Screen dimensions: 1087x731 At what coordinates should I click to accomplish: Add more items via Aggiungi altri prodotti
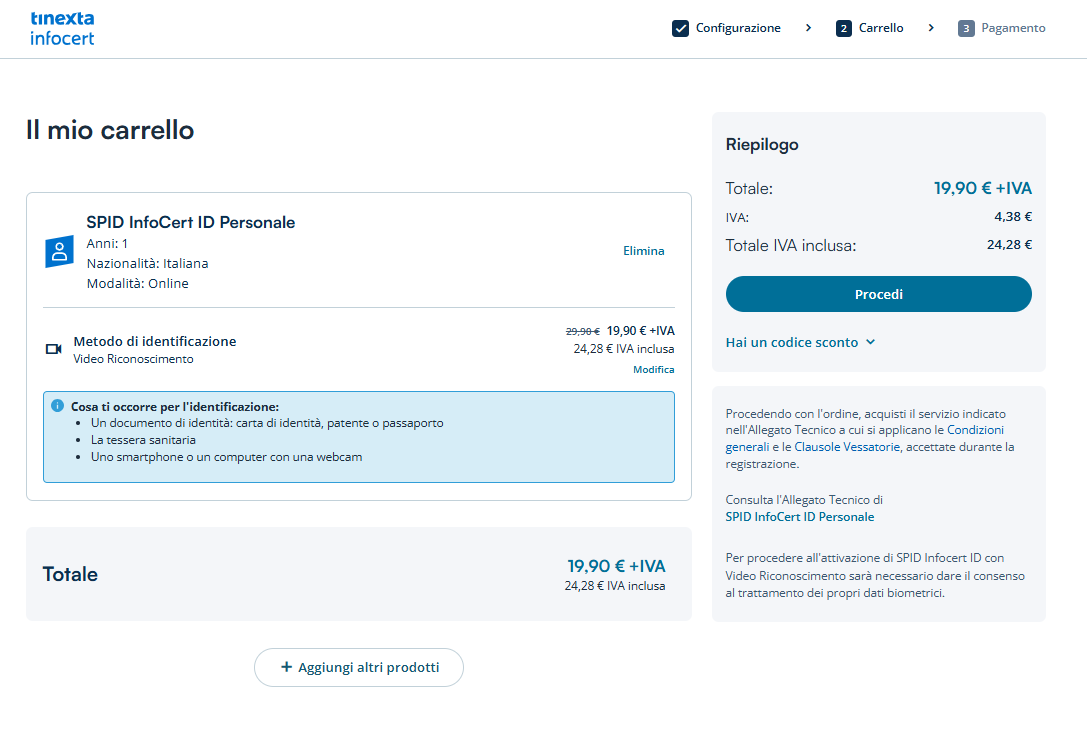pos(359,667)
